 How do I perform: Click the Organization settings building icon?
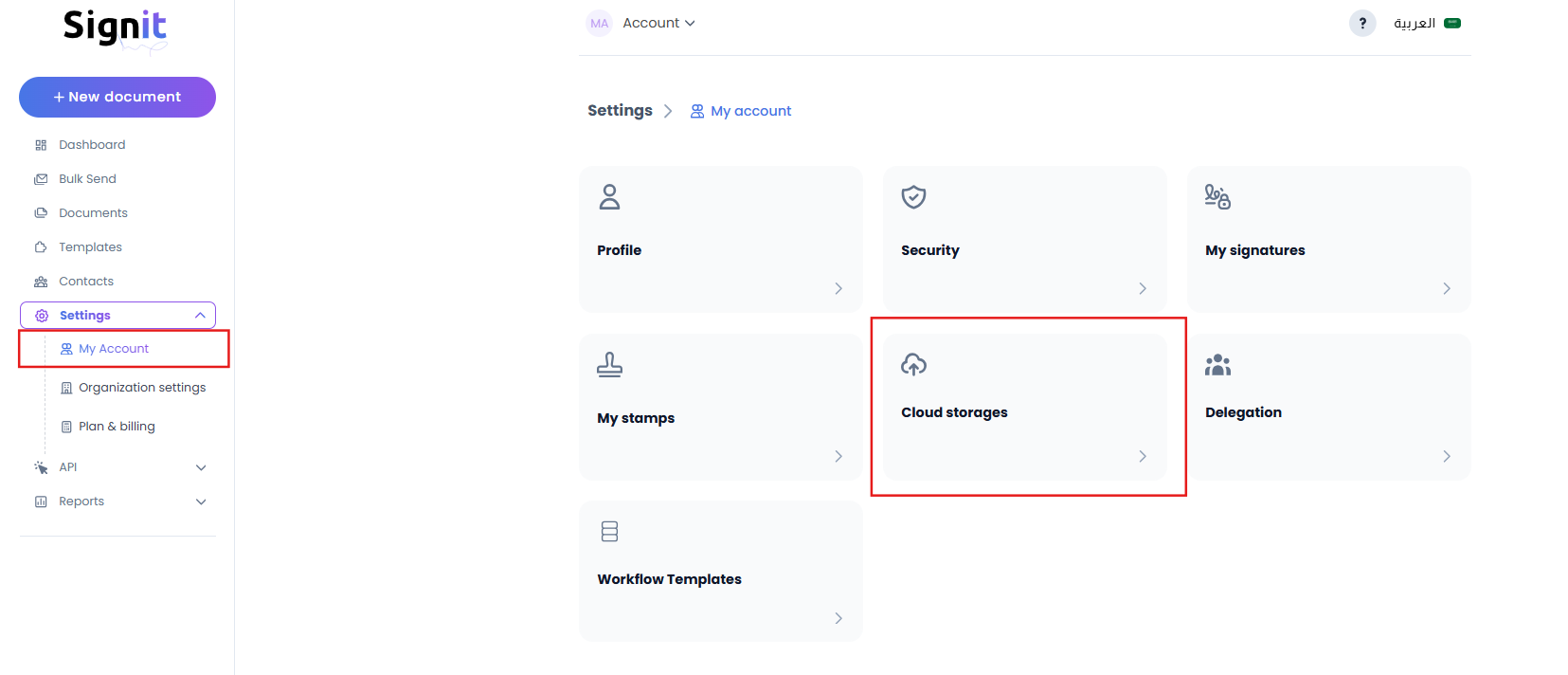[x=66, y=388]
